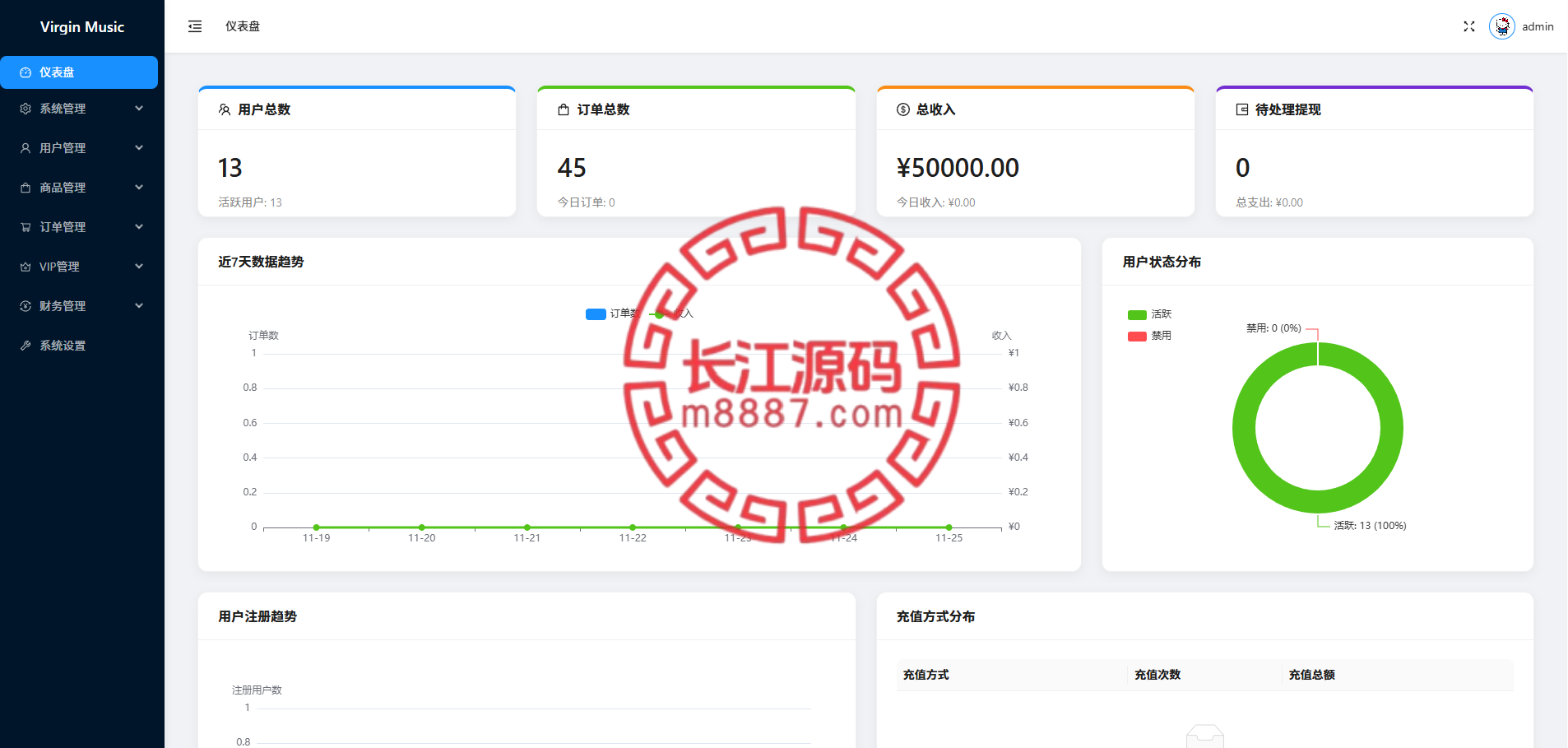The image size is (1568, 748).
Task: Click the VIP管理 crown icon
Action: 26,267
